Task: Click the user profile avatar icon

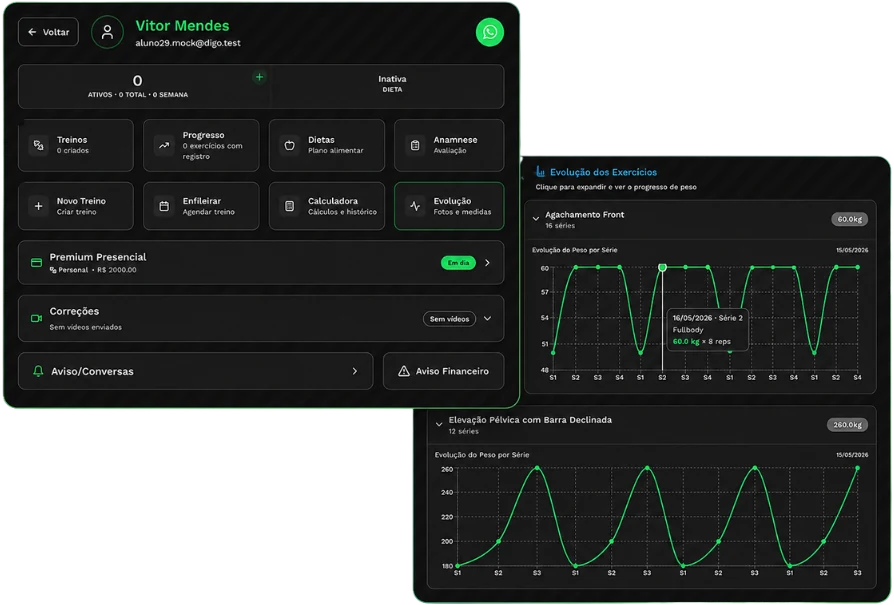Action: pyautogui.click(x=107, y=32)
